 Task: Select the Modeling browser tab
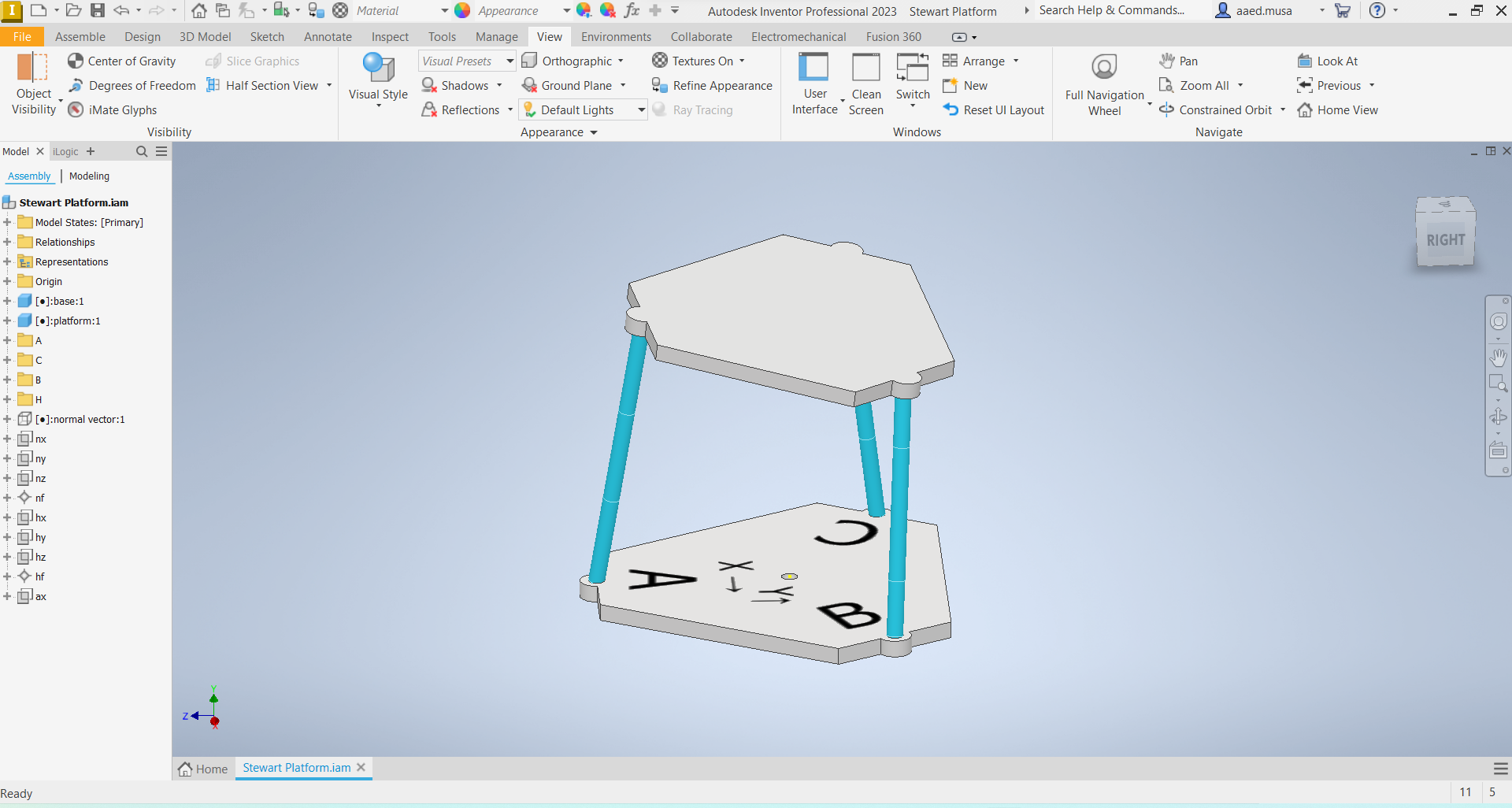click(x=88, y=176)
